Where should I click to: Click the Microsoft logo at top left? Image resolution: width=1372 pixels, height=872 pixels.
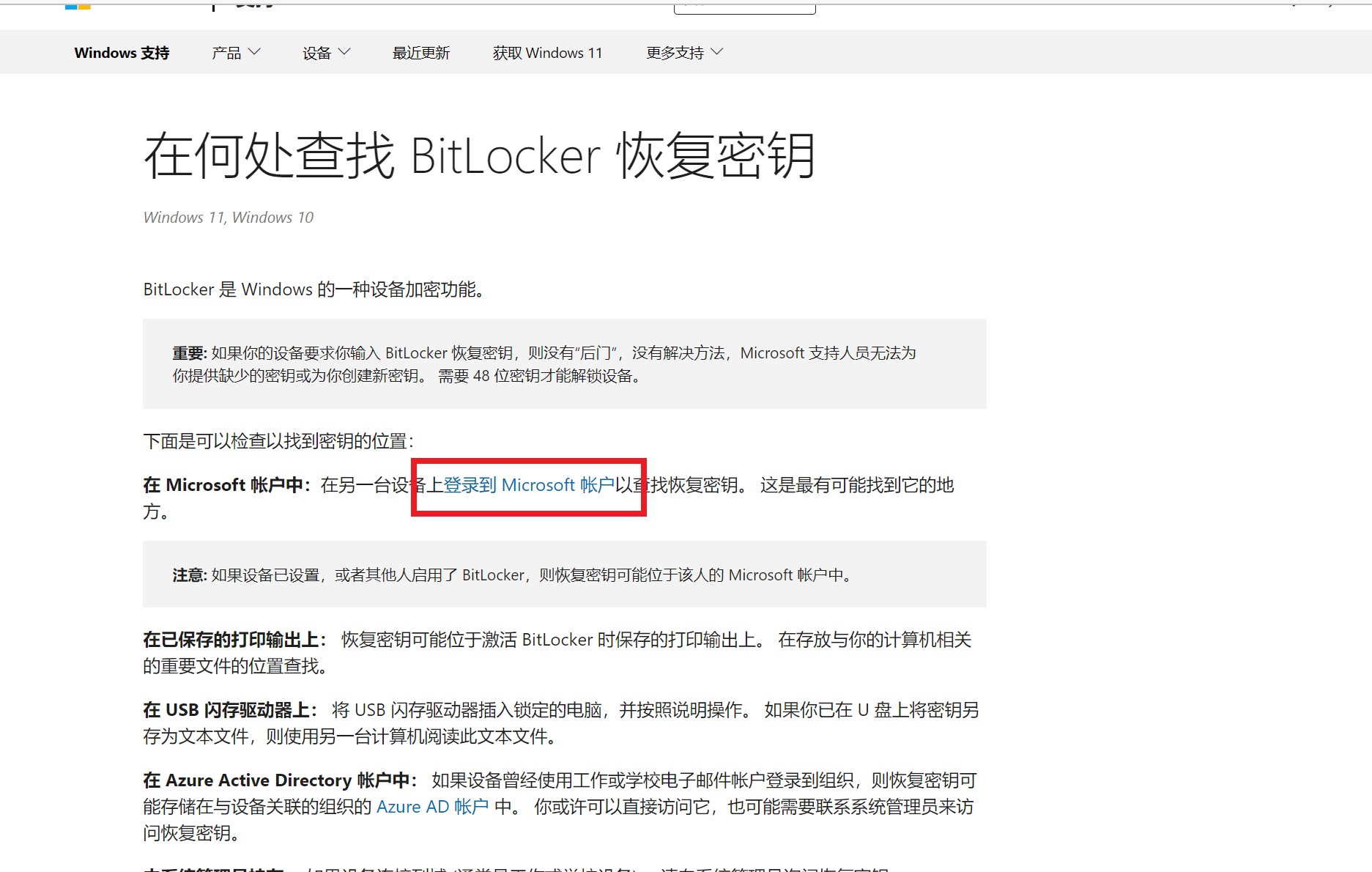click(x=78, y=6)
